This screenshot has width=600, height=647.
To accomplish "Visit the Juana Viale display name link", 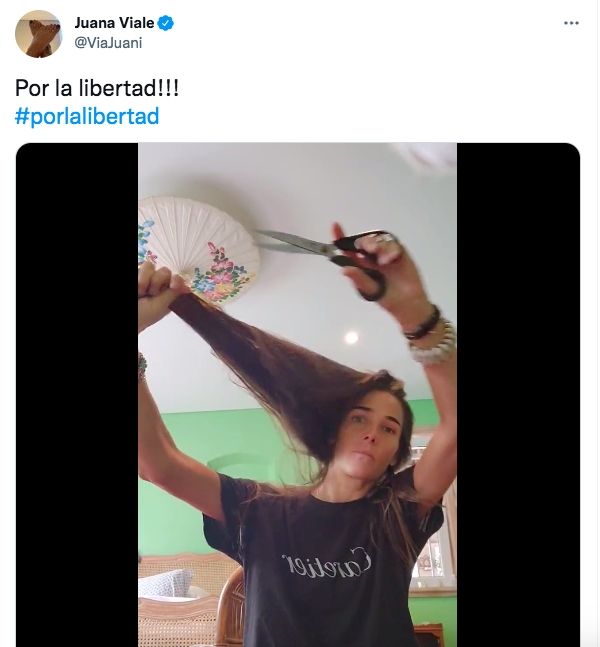I will click(114, 23).
